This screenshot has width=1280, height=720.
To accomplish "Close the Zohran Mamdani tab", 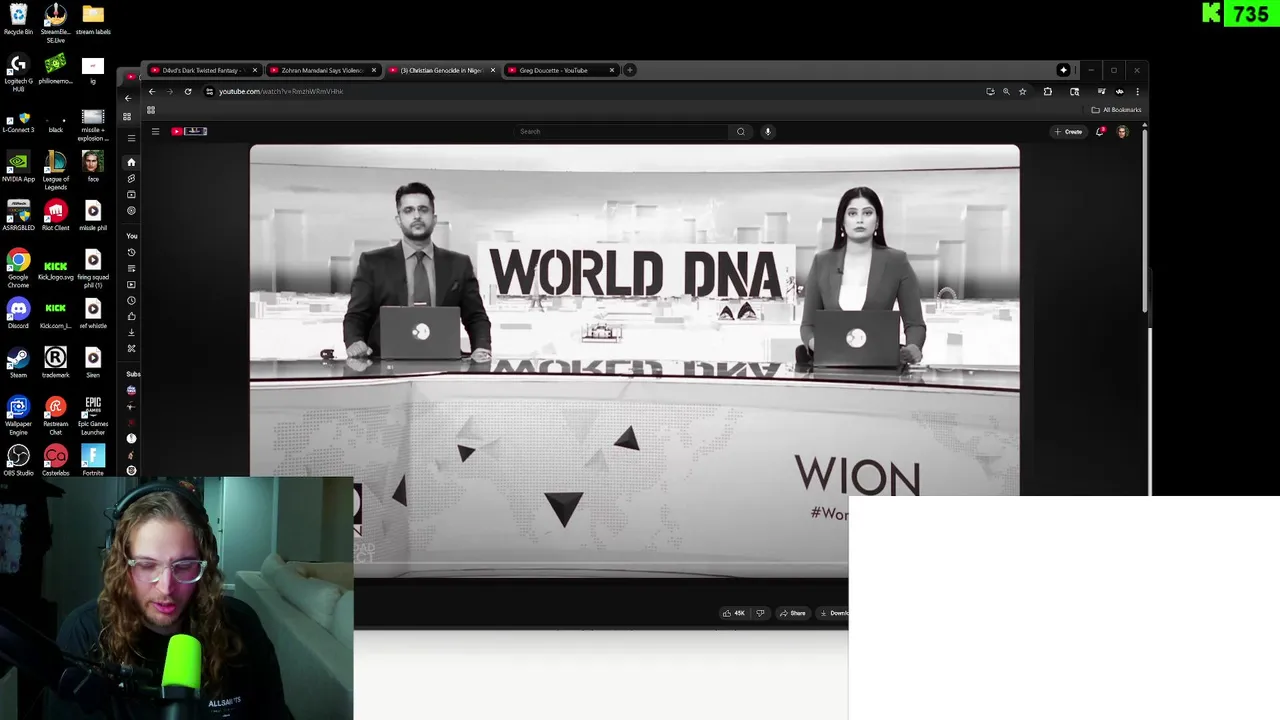I will tap(374, 70).
